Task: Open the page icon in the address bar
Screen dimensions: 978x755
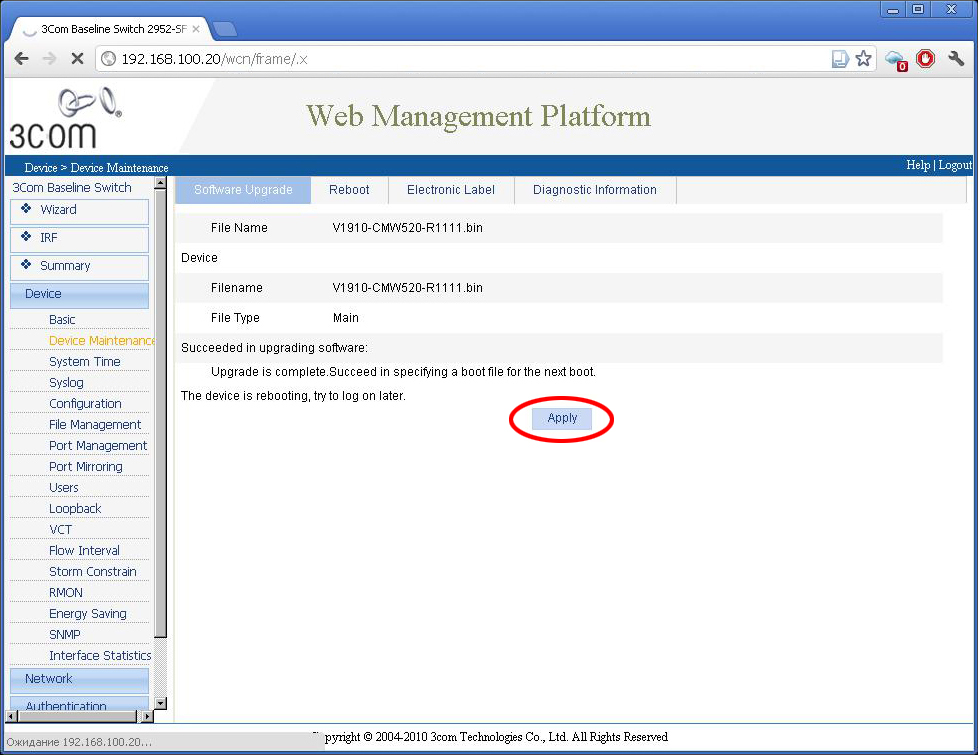Action: coord(840,59)
